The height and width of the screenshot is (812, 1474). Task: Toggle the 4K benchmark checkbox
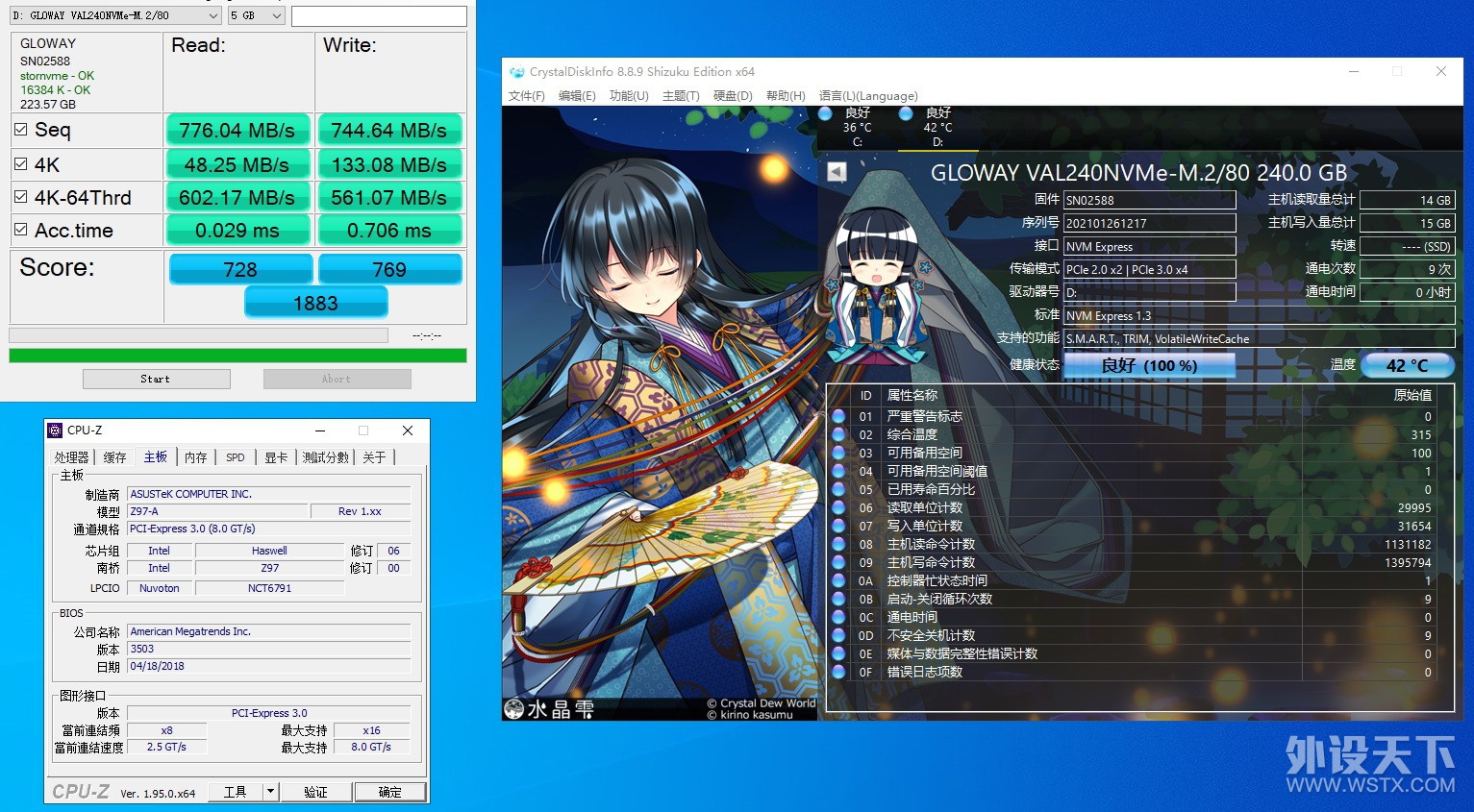20,163
